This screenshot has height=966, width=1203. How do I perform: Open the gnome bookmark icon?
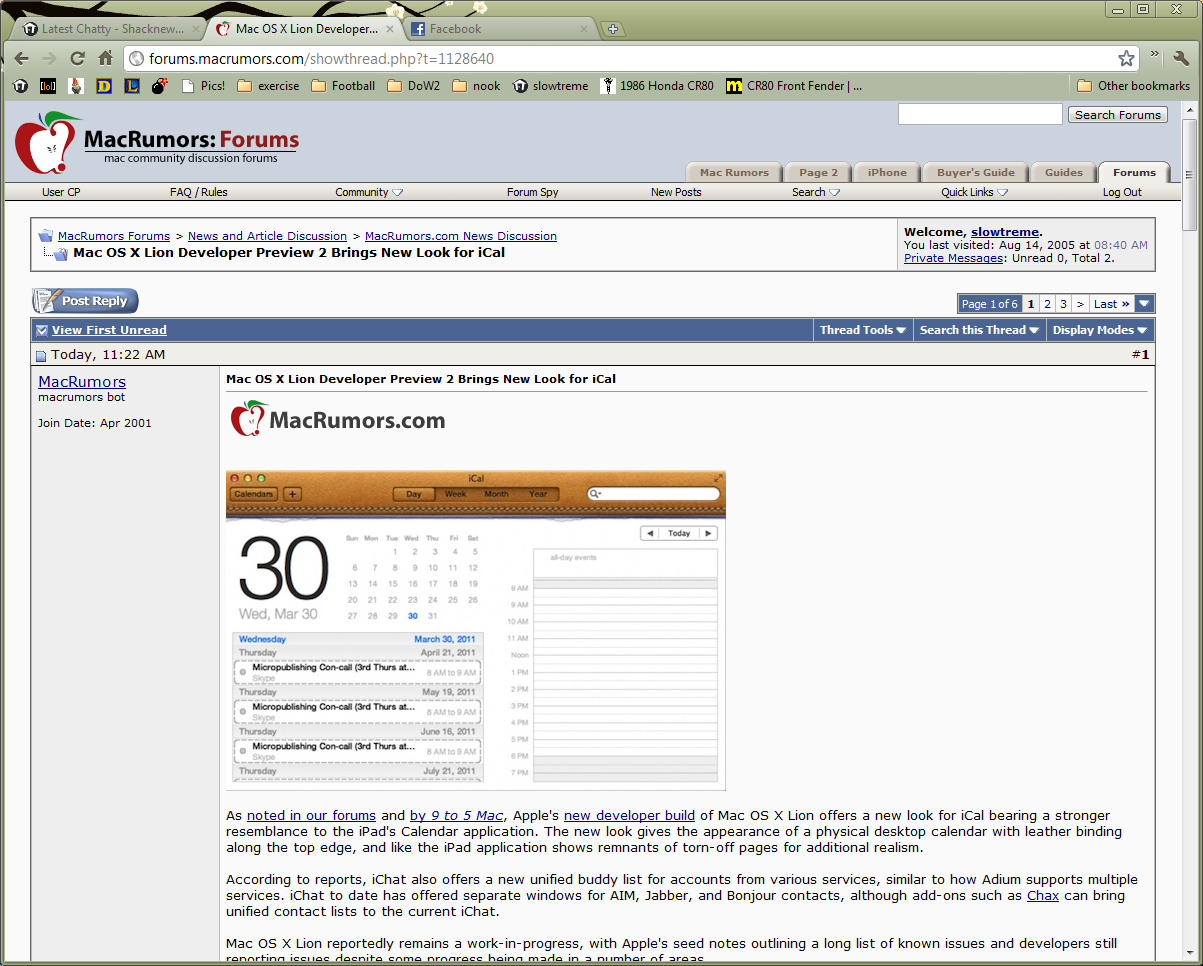pos(76,86)
